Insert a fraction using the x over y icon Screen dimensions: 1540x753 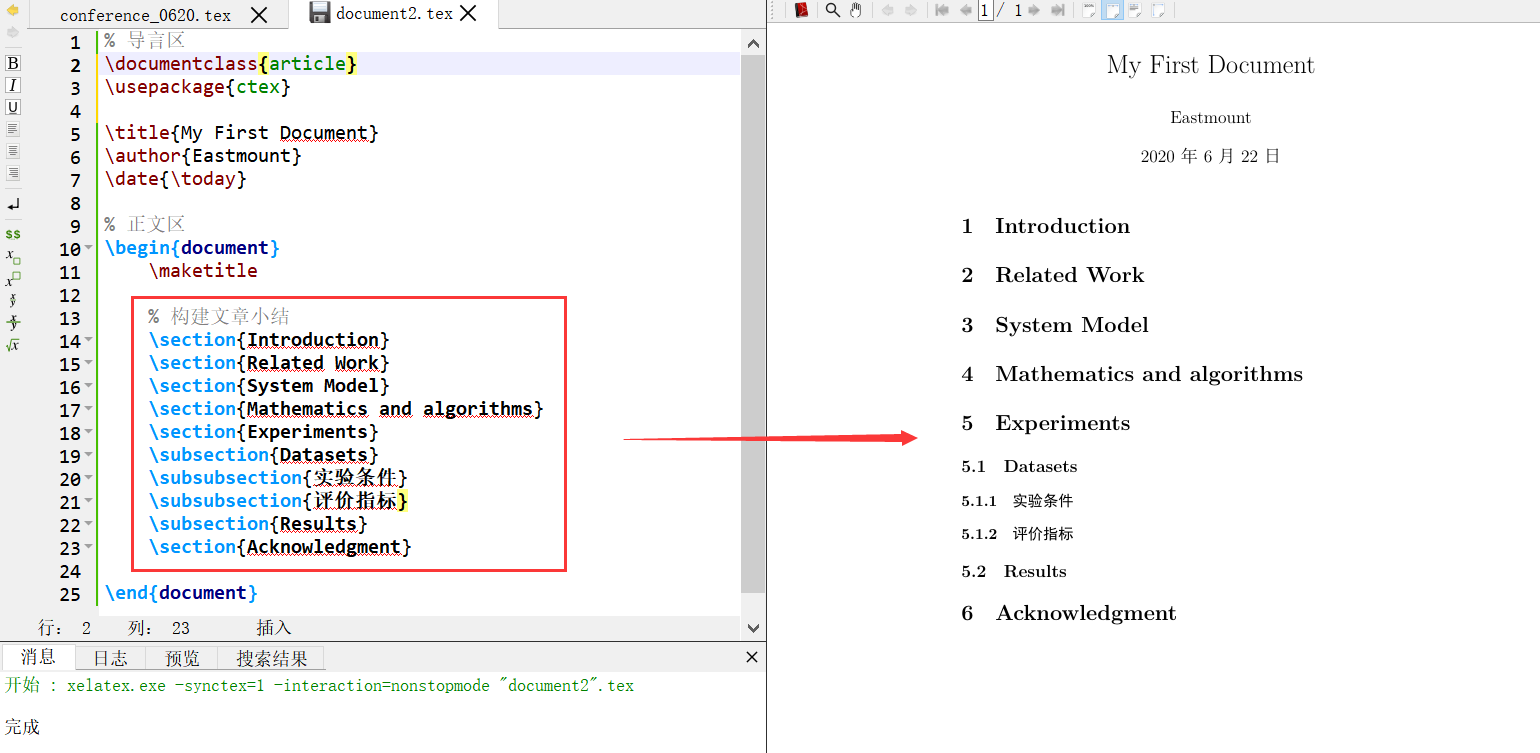coord(13,300)
